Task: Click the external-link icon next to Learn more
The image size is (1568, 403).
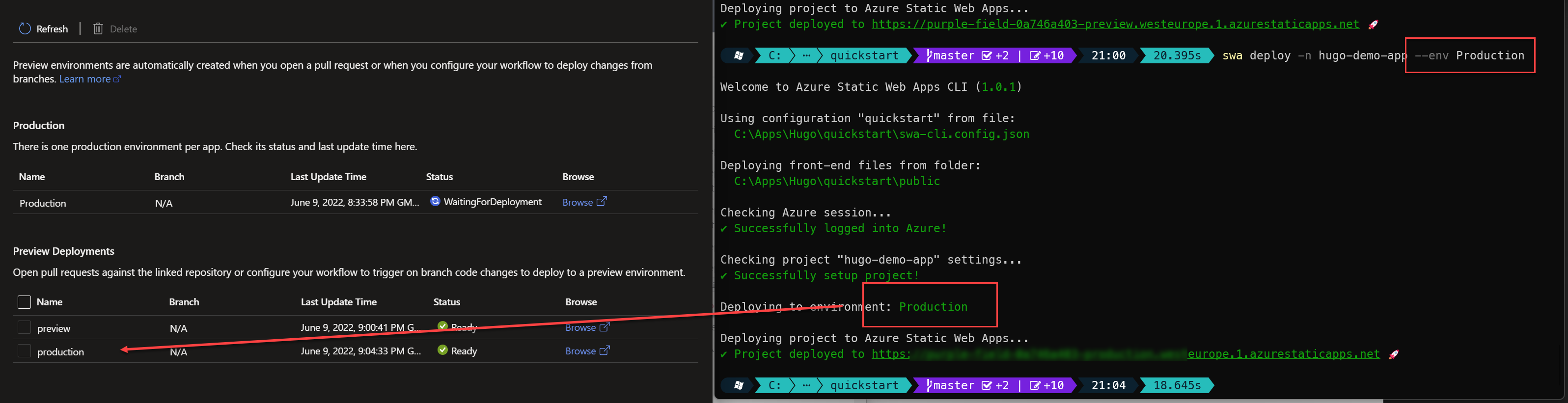Action: click(117, 79)
